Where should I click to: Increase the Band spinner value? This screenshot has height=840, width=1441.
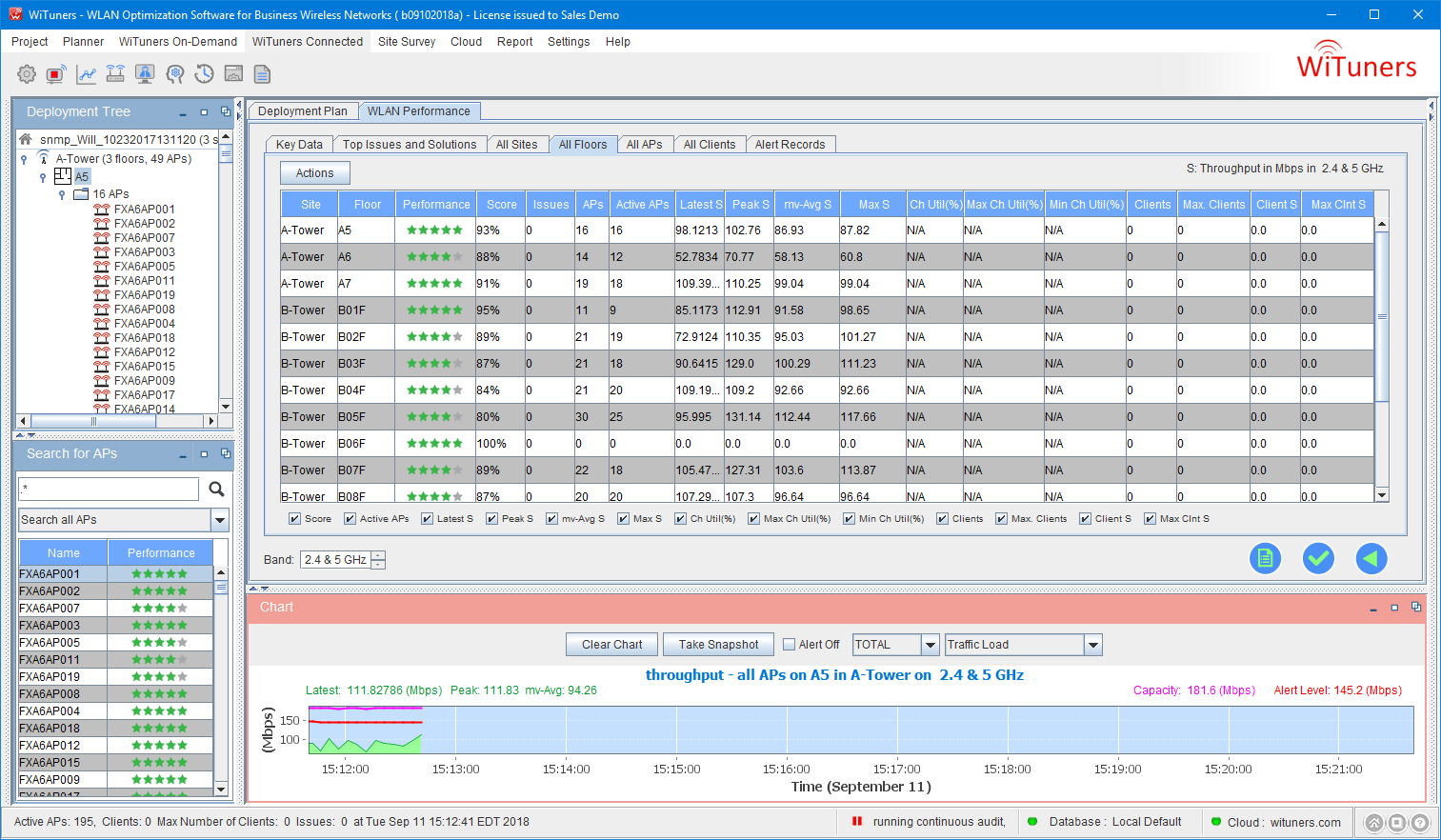tap(378, 555)
